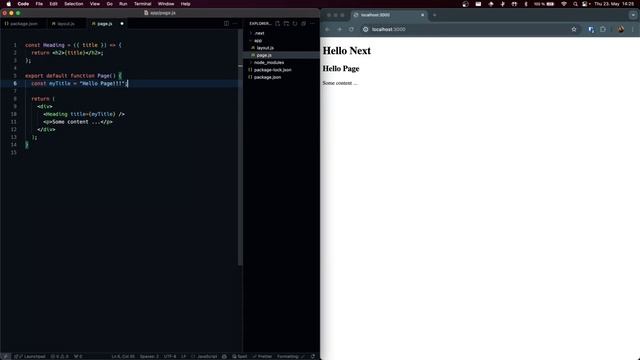Viewport: 640px width, 360px height.
Task: Click the line and column indicator
Action: (123, 356)
